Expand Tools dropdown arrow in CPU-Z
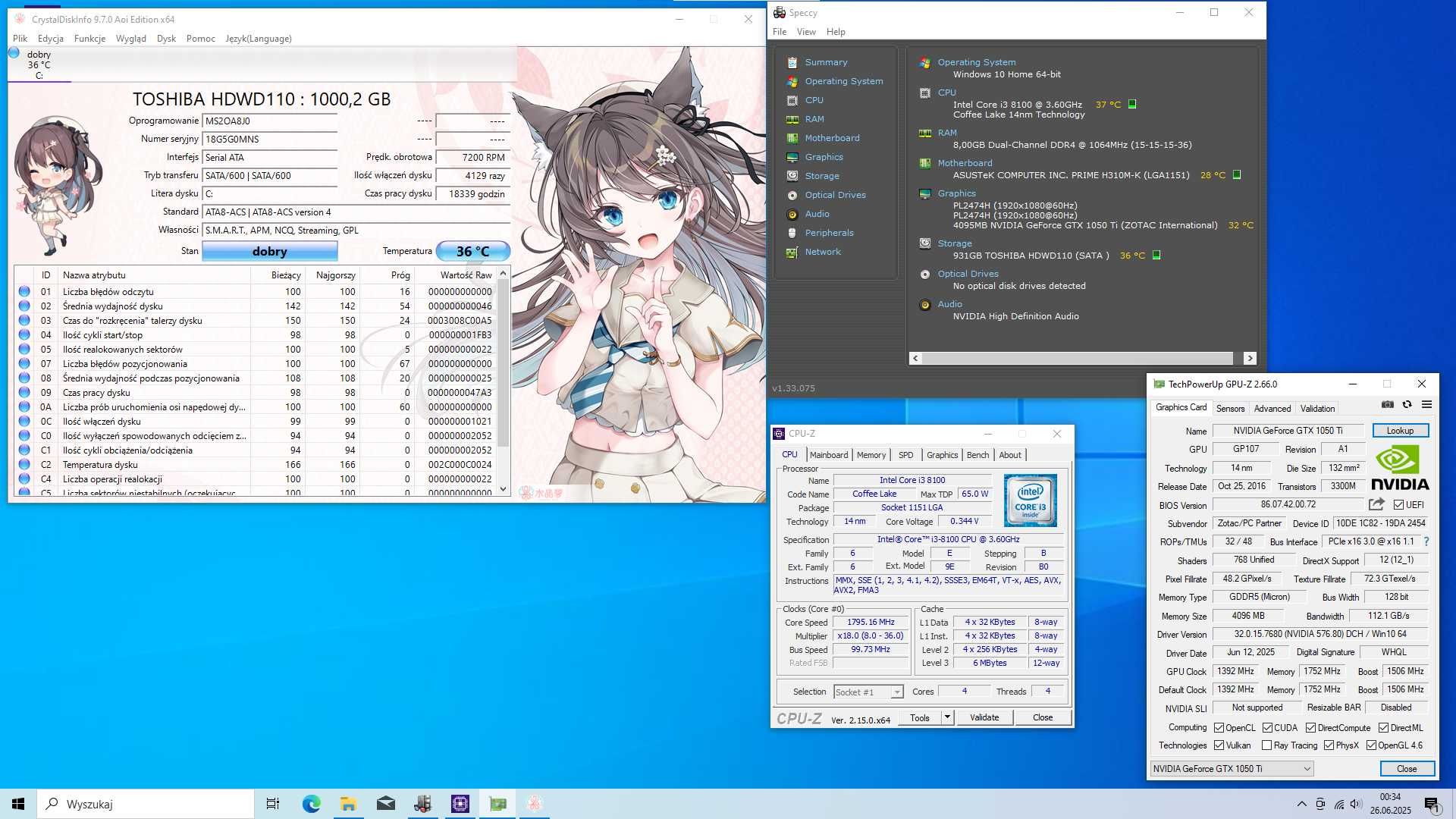Viewport: 1456px width, 819px height. (x=946, y=717)
